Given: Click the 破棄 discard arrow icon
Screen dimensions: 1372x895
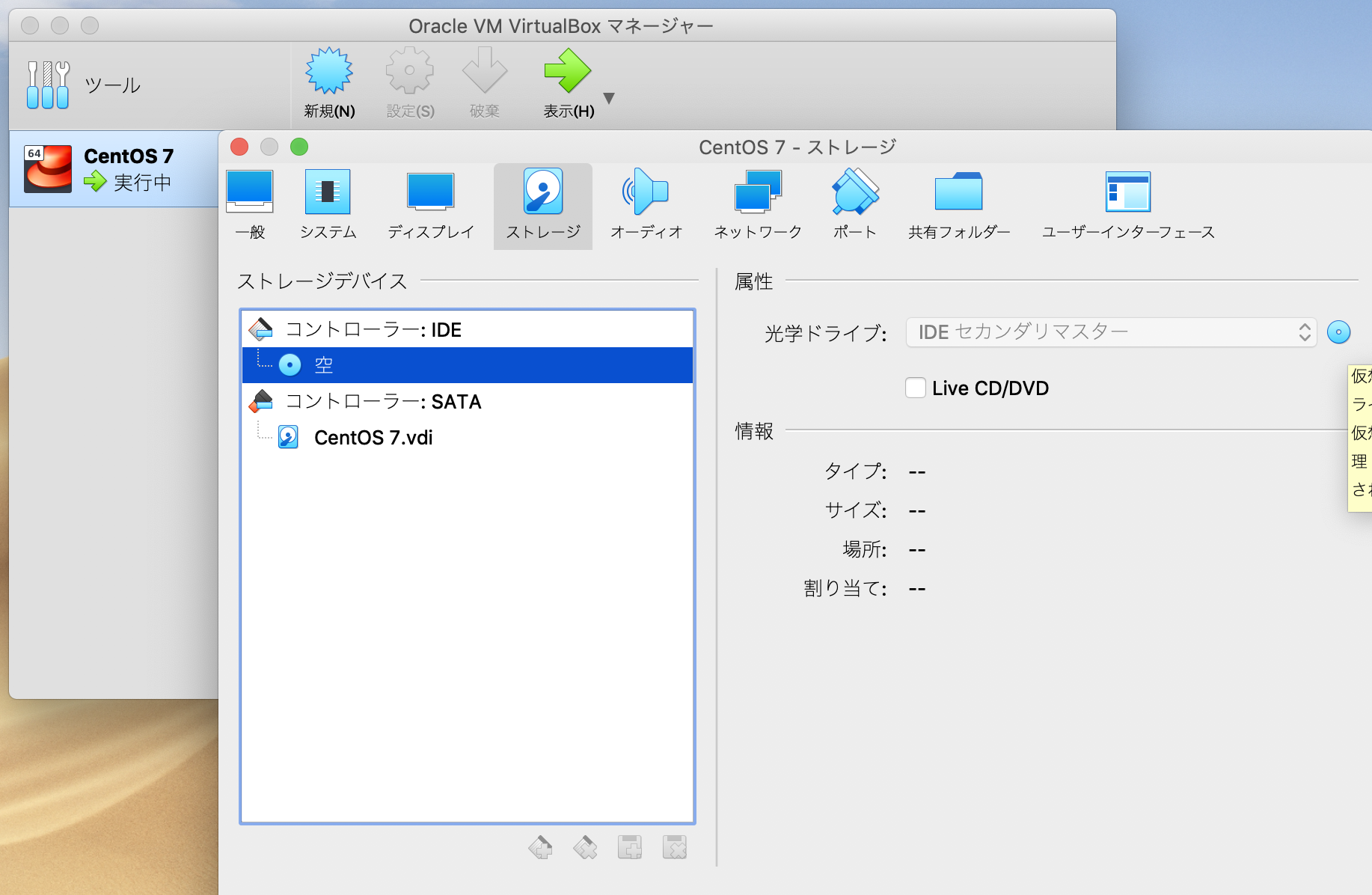Looking at the screenshot, I should [x=485, y=70].
